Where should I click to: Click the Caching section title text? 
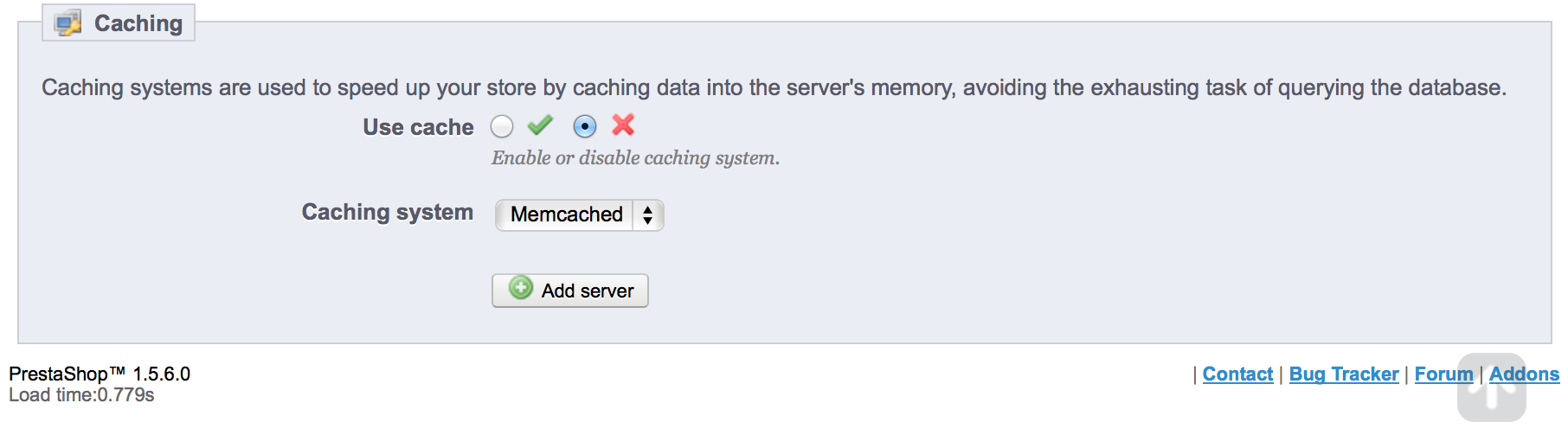point(138,23)
